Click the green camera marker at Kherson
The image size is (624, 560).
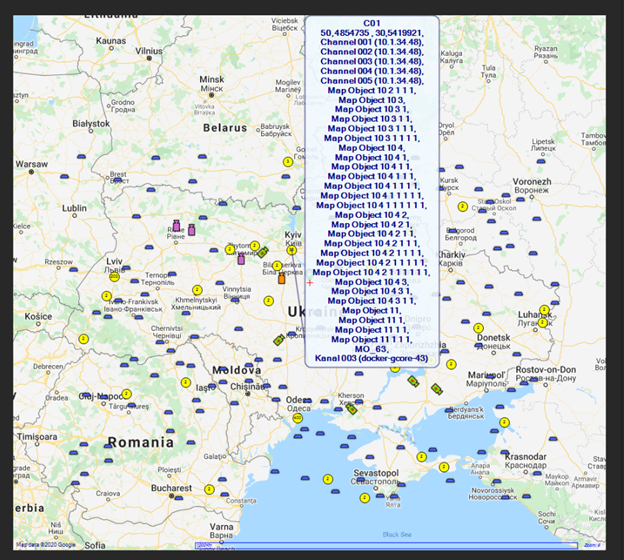pyautogui.click(x=352, y=409)
